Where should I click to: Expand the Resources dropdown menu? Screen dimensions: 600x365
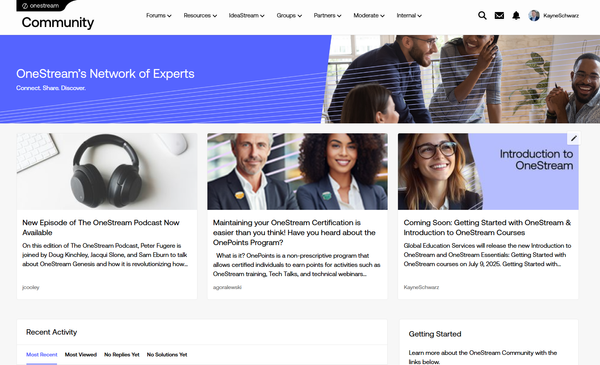[x=200, y=16]
